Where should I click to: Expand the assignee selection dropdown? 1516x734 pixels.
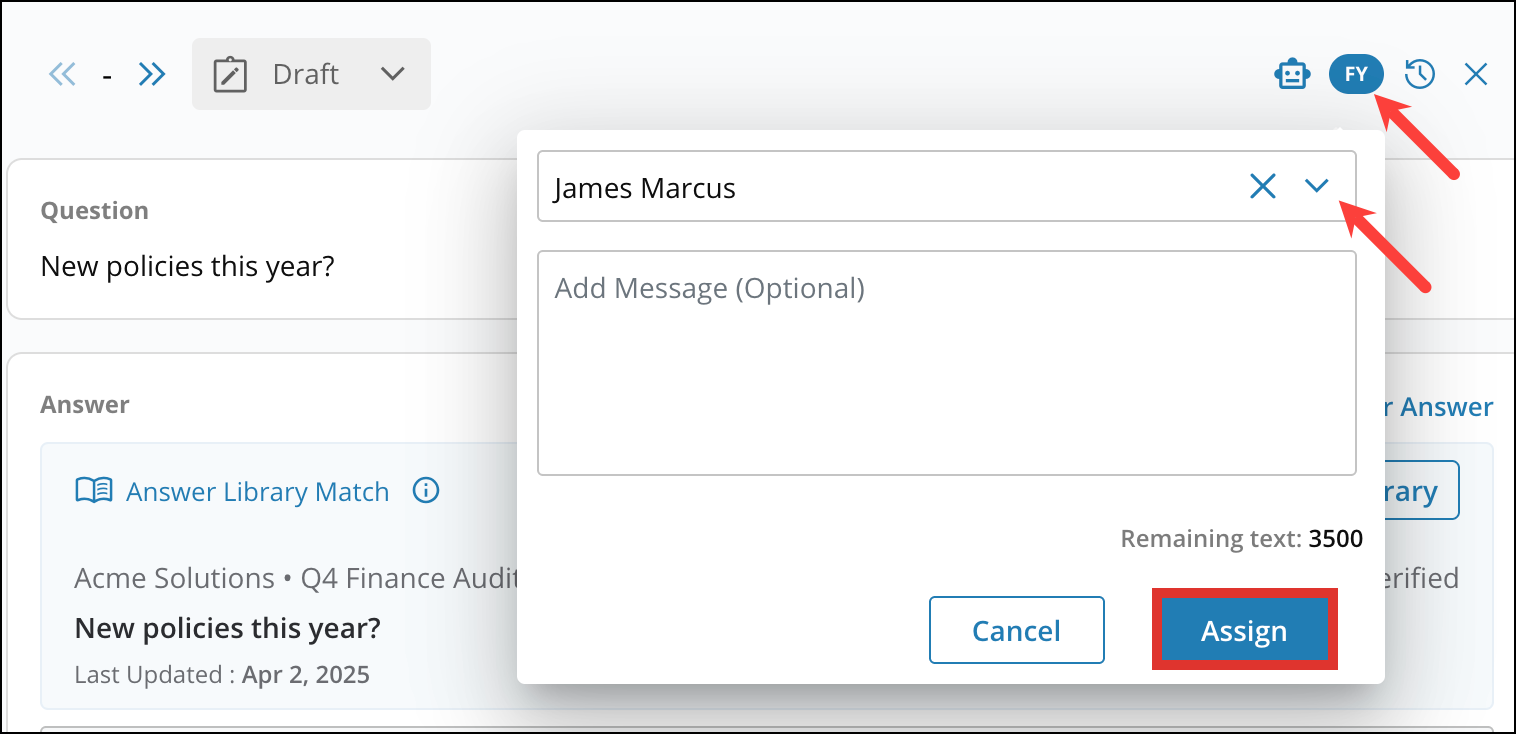[1317, 186]
